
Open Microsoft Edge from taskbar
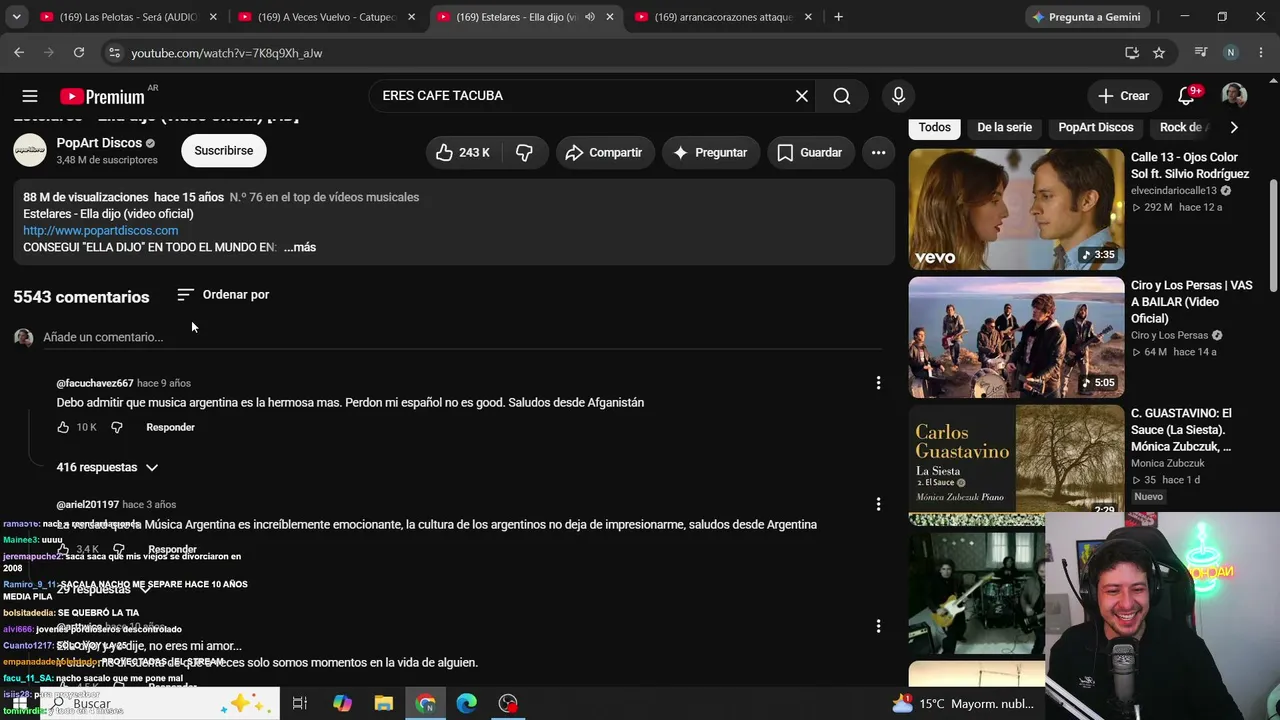[x=467, y=704]
